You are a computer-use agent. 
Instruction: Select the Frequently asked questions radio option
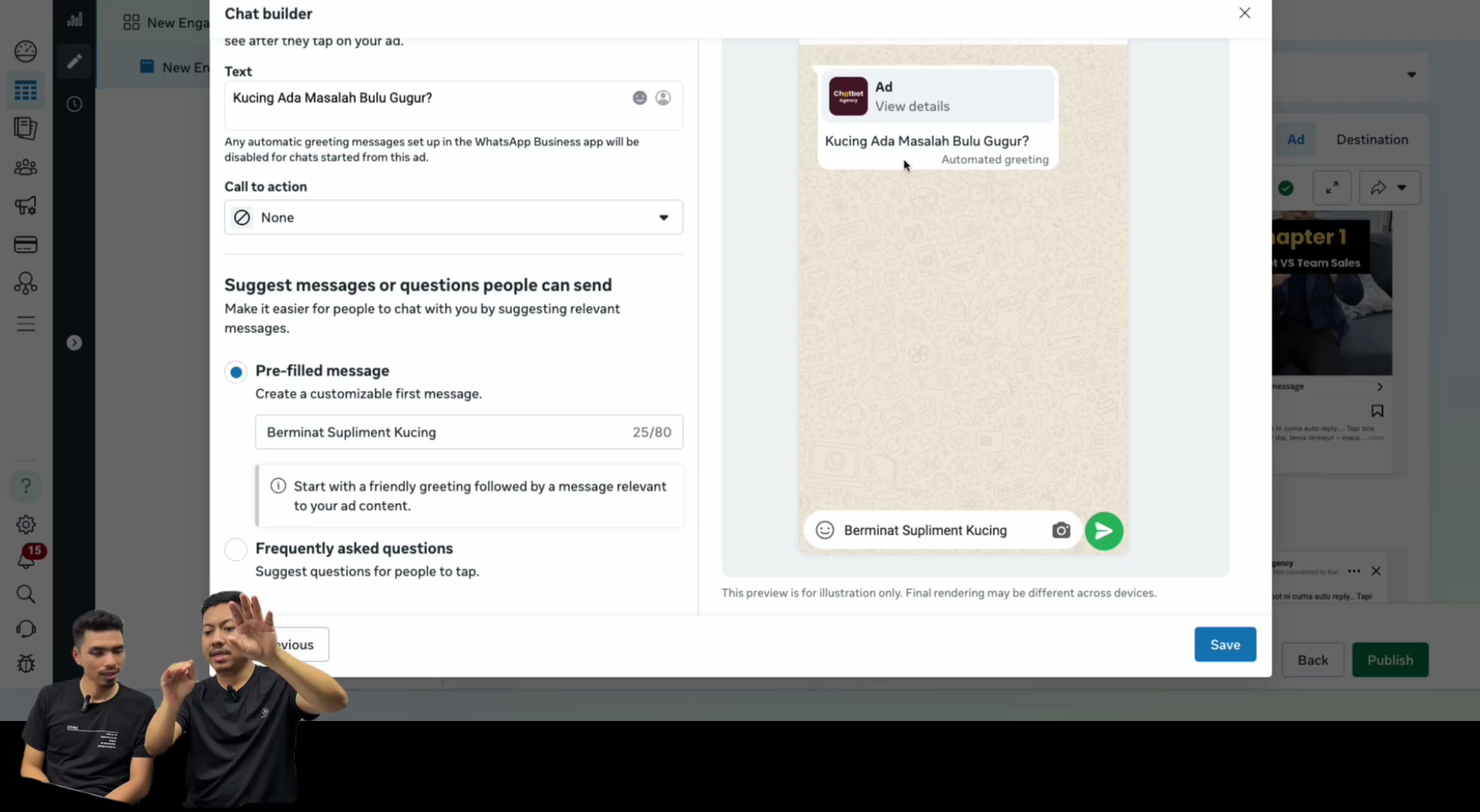click(236, 550)
